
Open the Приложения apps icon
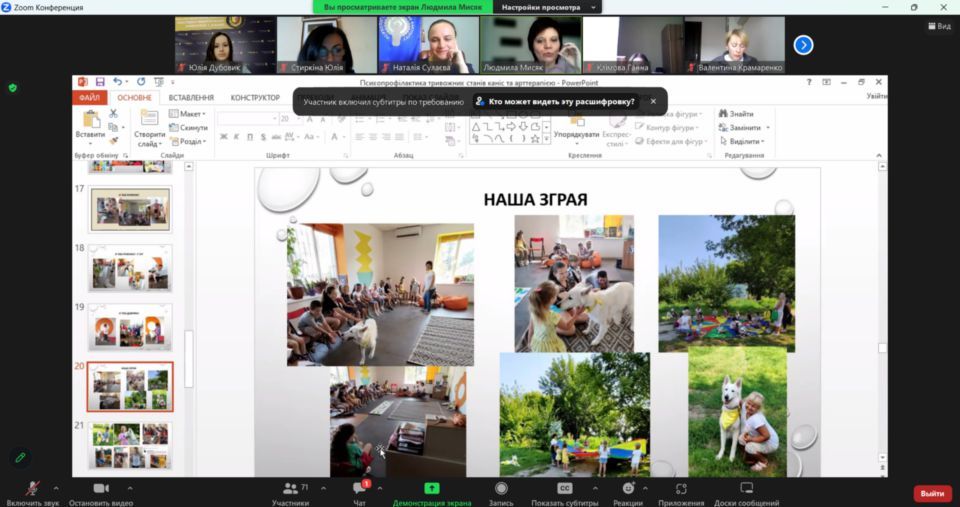(x=681, y=488)
